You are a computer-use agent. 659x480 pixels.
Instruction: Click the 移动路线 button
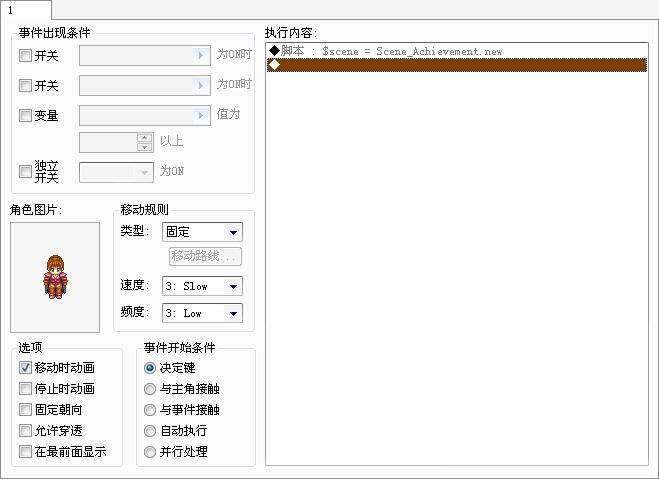pyautogui.click(x=205, y=256)
